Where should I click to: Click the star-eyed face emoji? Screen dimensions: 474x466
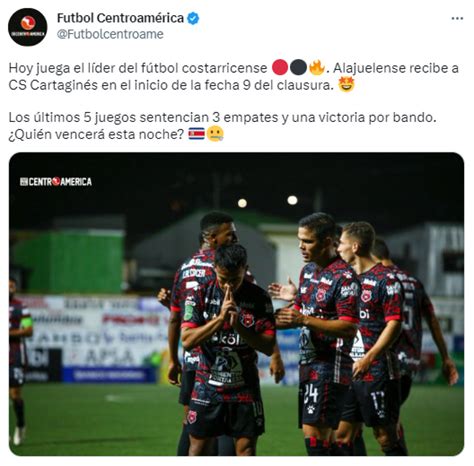click(346, 85)
